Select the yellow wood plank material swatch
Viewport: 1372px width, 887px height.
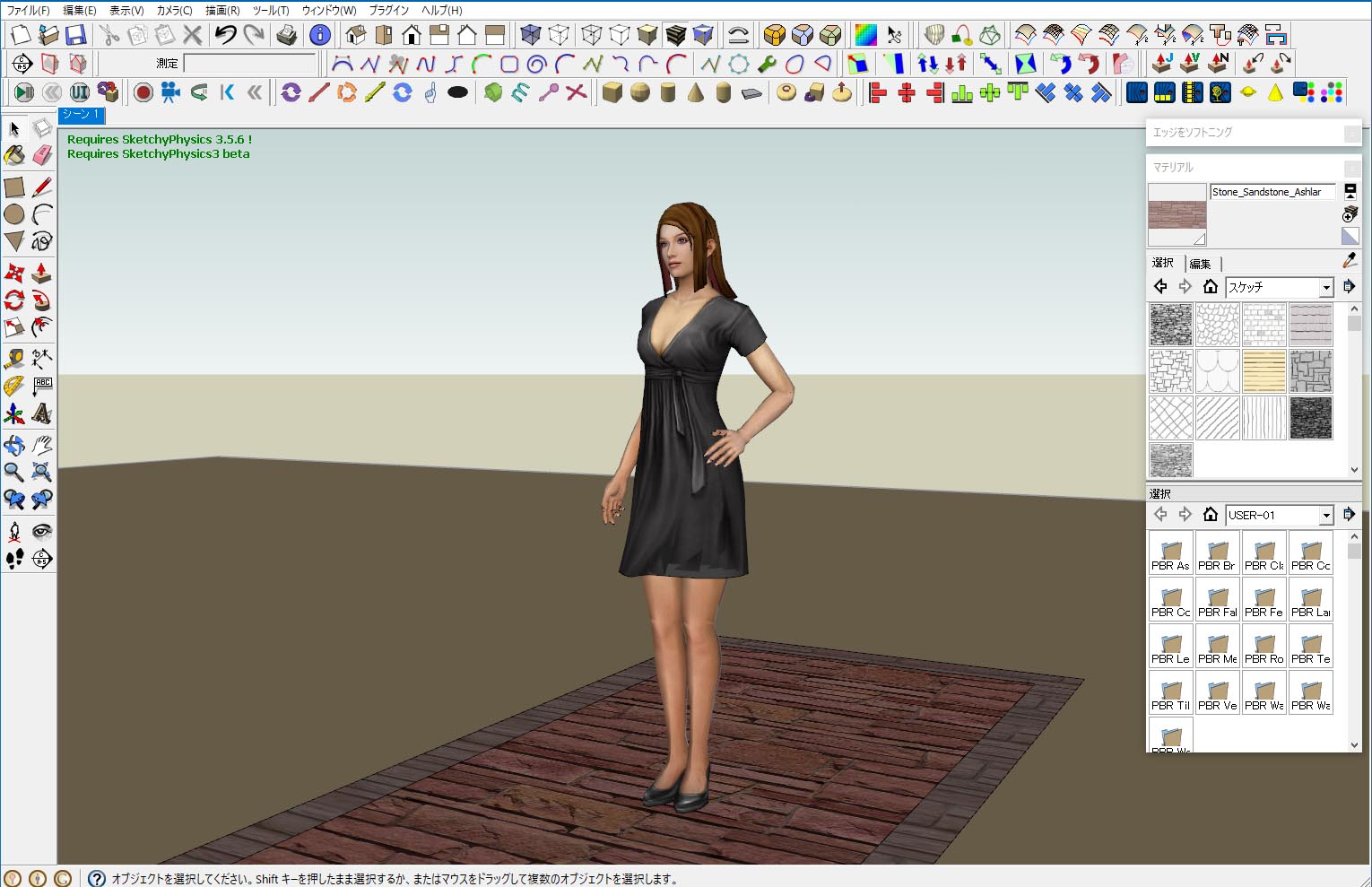pos(1263,370)
